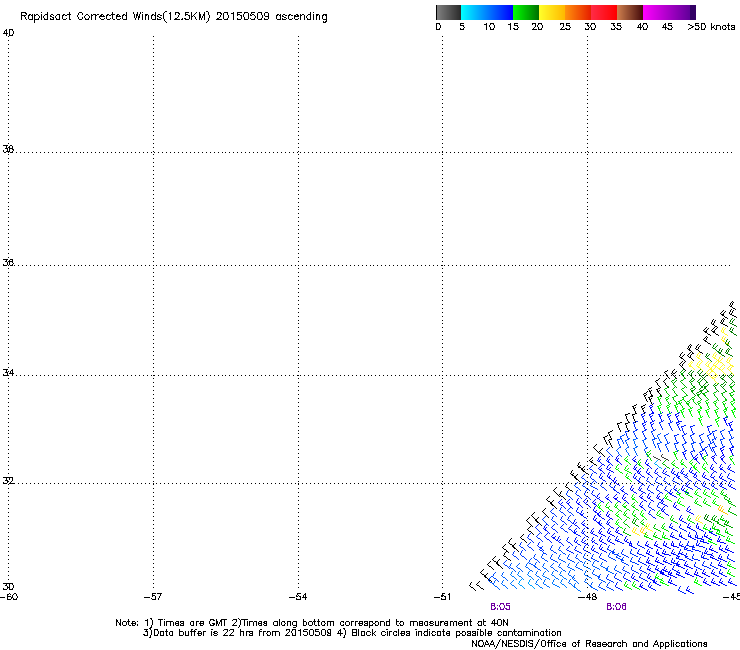Click the 'Times are GMT' note line

click(312, 623)
